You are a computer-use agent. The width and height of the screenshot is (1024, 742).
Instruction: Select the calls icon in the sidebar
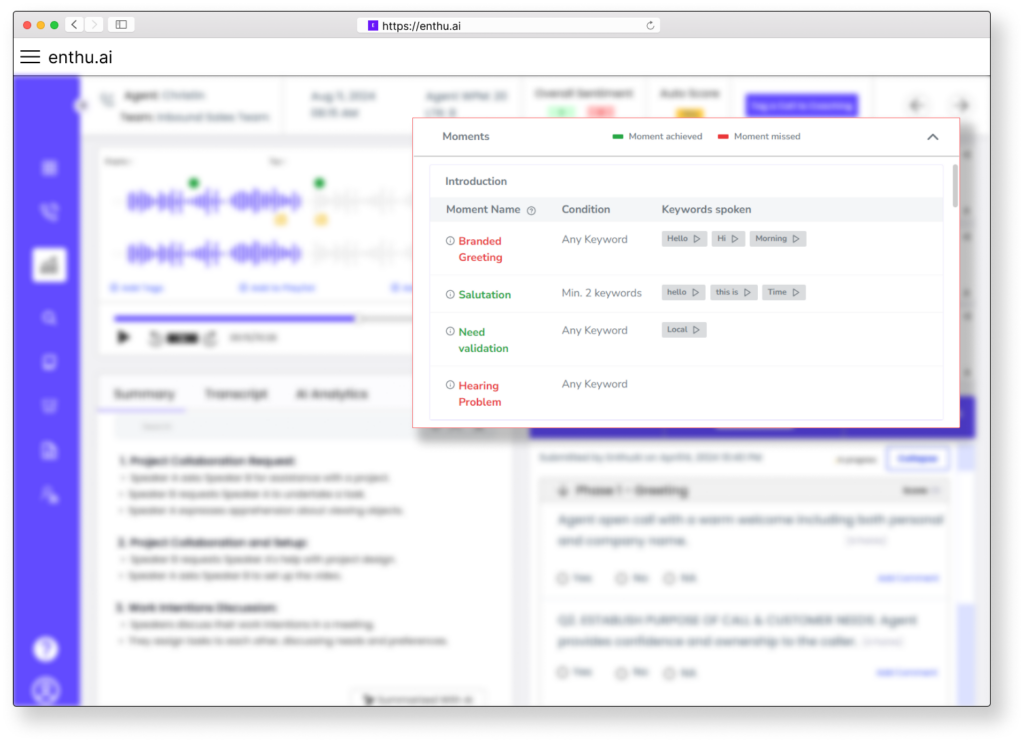[x=47, y=212]
